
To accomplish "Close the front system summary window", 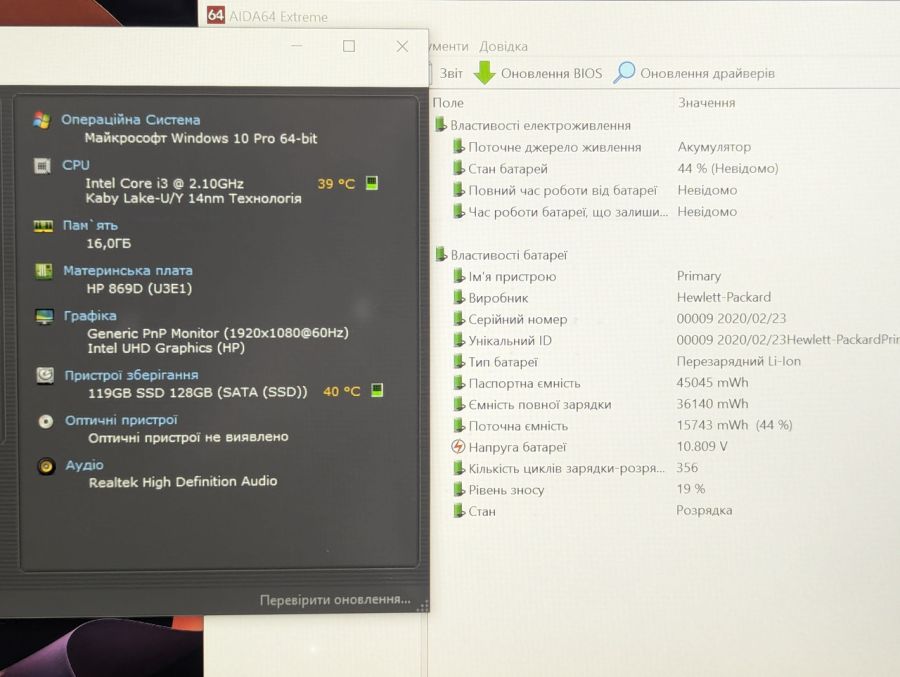I will (x=402, y=46).
